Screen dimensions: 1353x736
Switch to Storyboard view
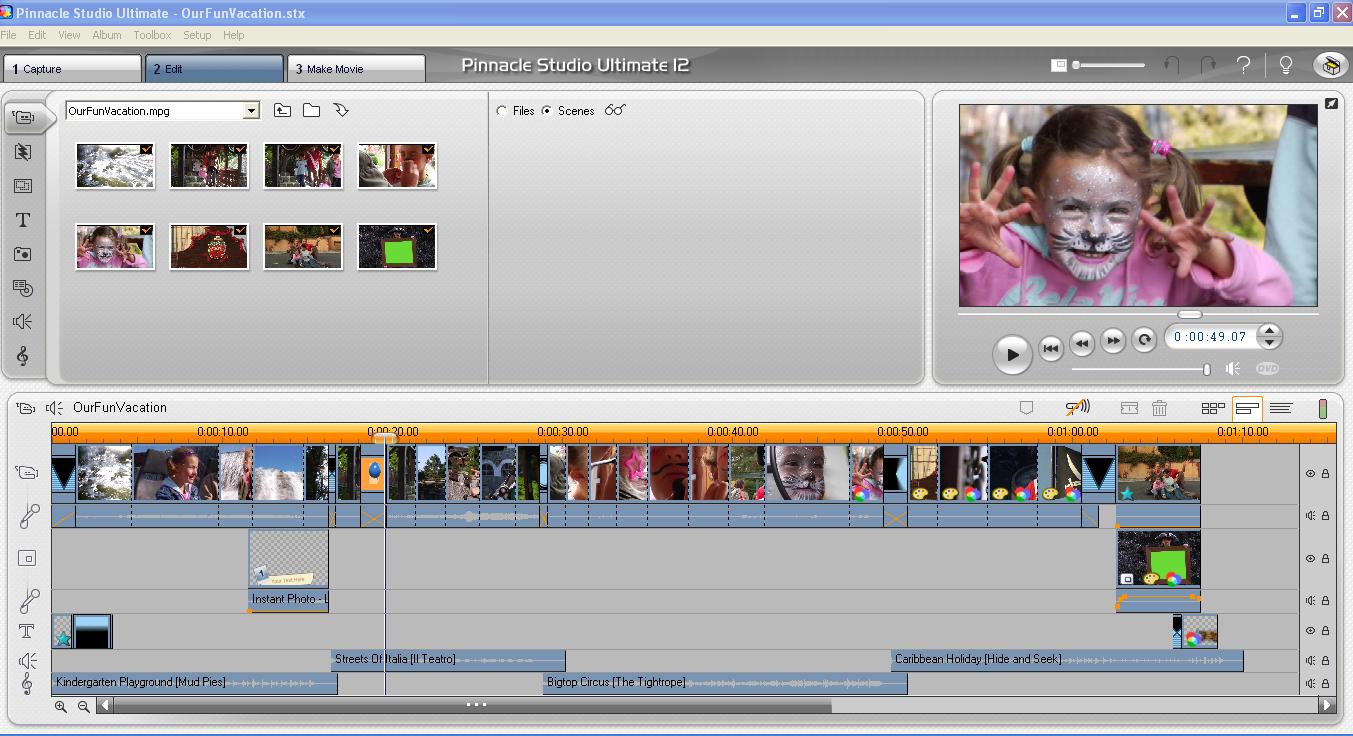[x=1213, y=408]
